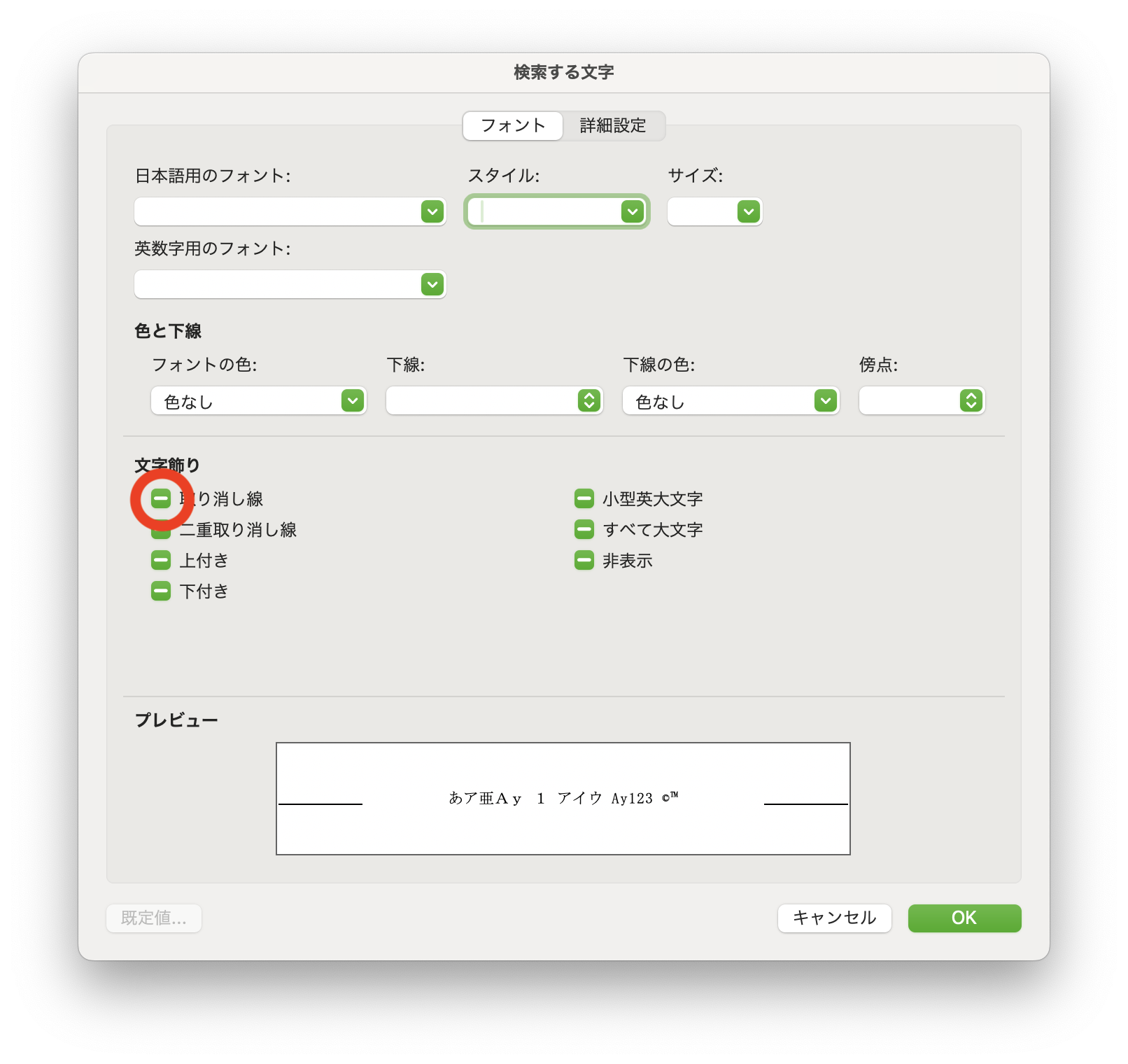The height and width of the screenshot is (1064, 1128).
Task: Enable the 上付き checkbox
Action: click(x=161, y=561)
